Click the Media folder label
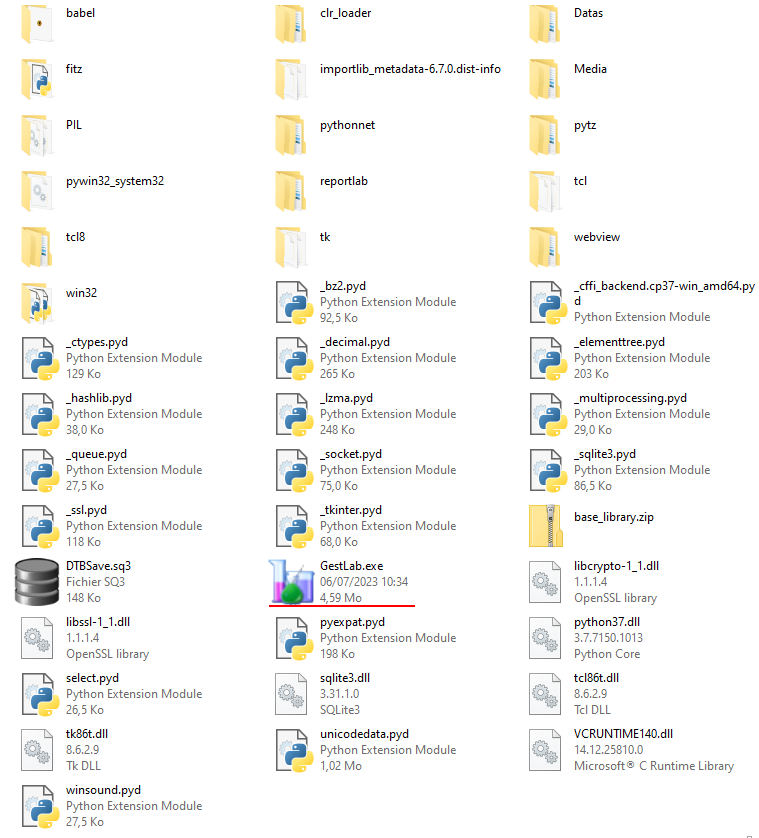 click(590, 70)
